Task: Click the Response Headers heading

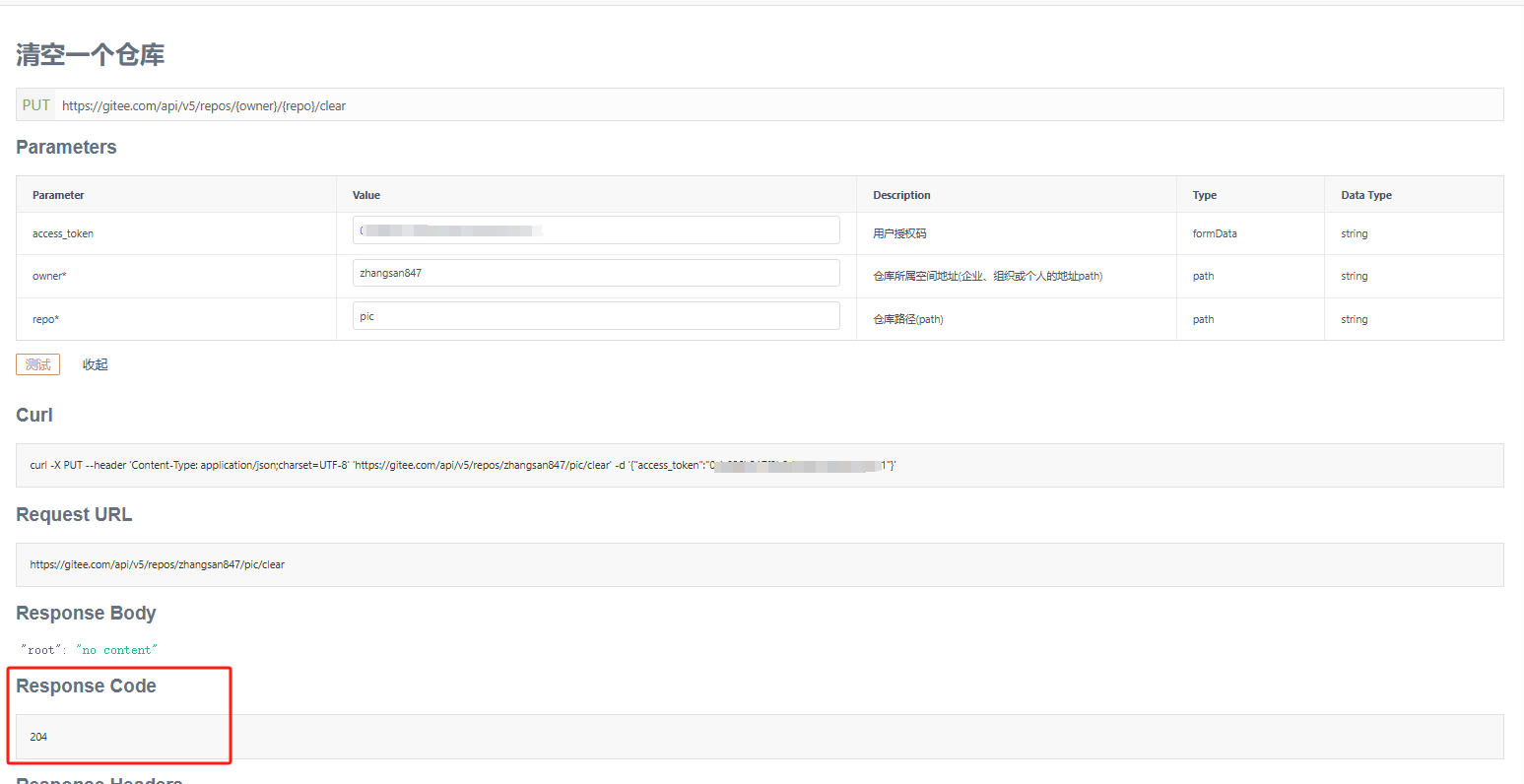Action: coord(99,779)
